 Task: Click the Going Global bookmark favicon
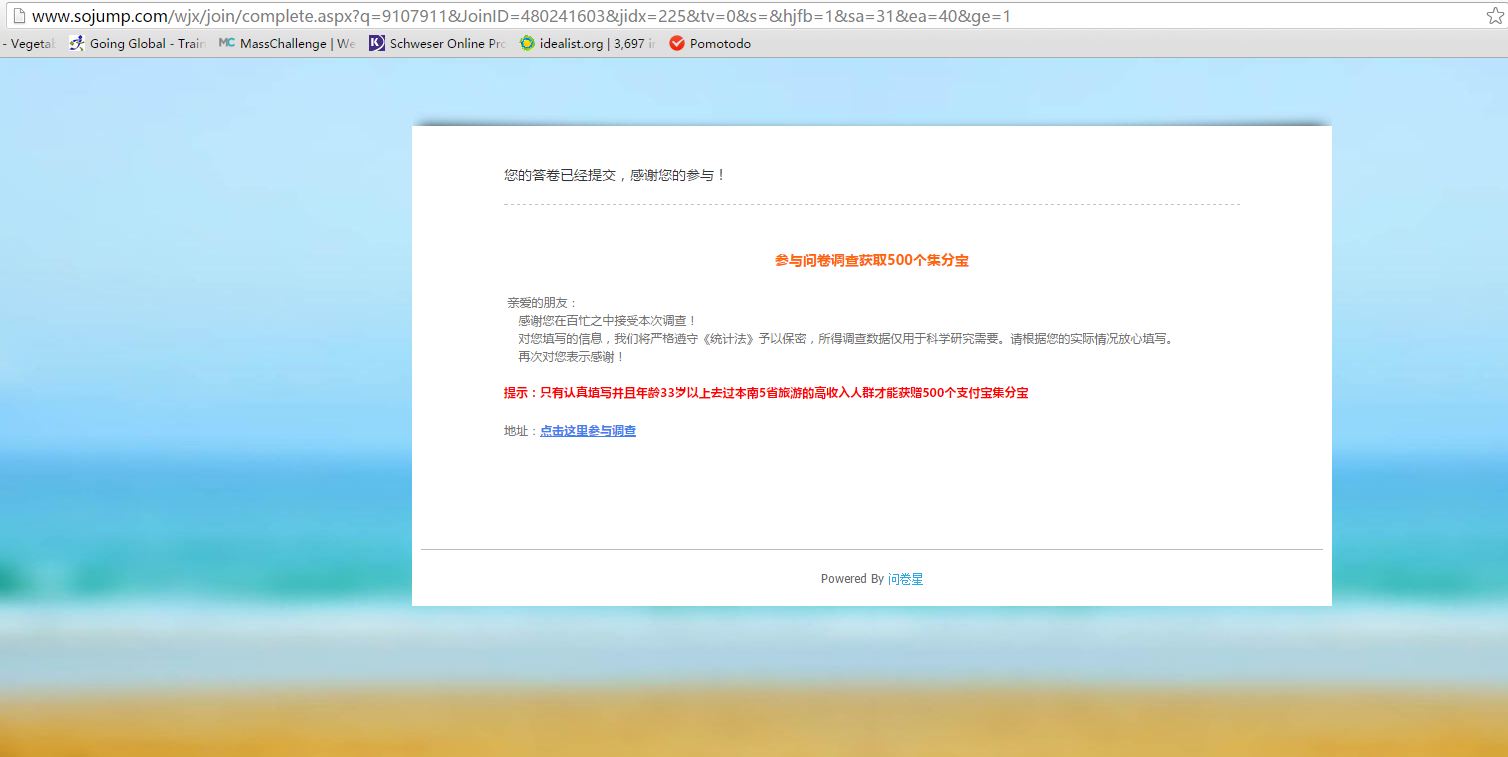tap(77, 43)
